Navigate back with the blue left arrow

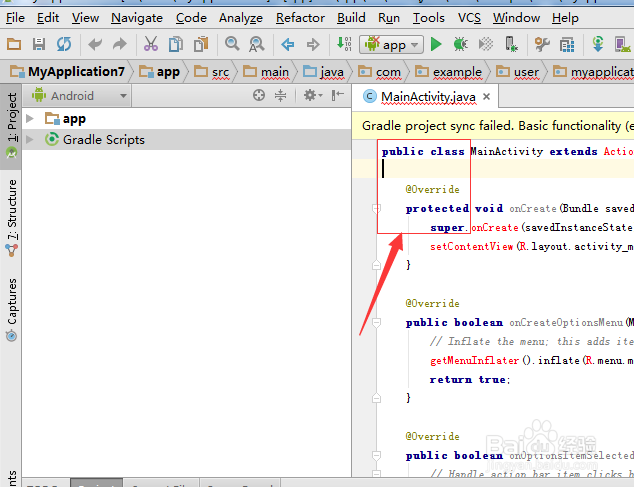coord(288,44)
